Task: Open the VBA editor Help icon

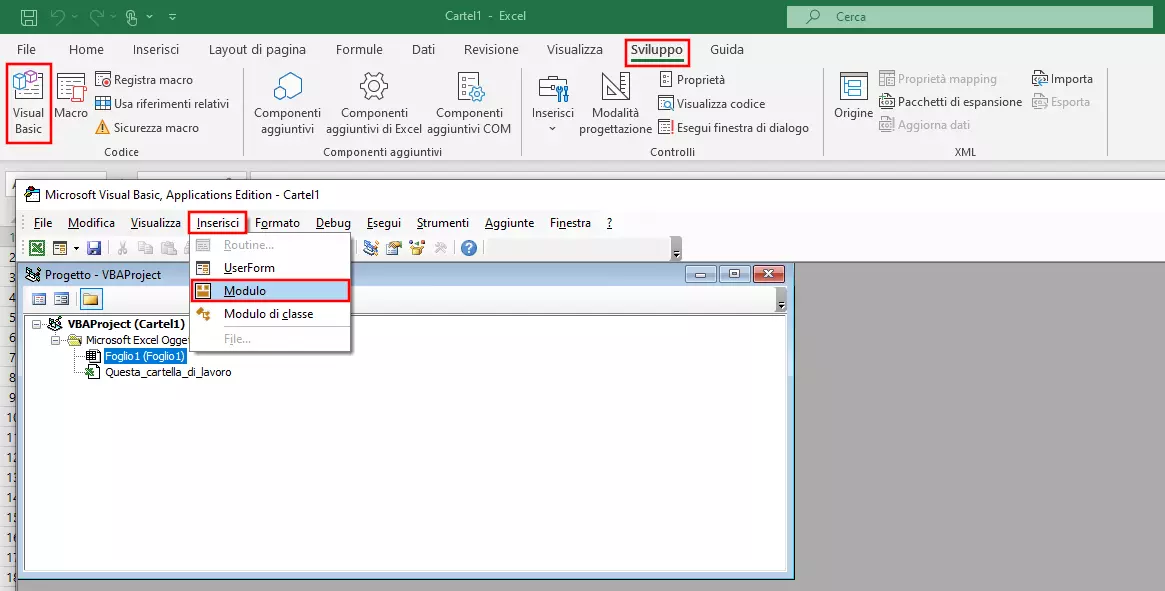Action: coord(468,247)
